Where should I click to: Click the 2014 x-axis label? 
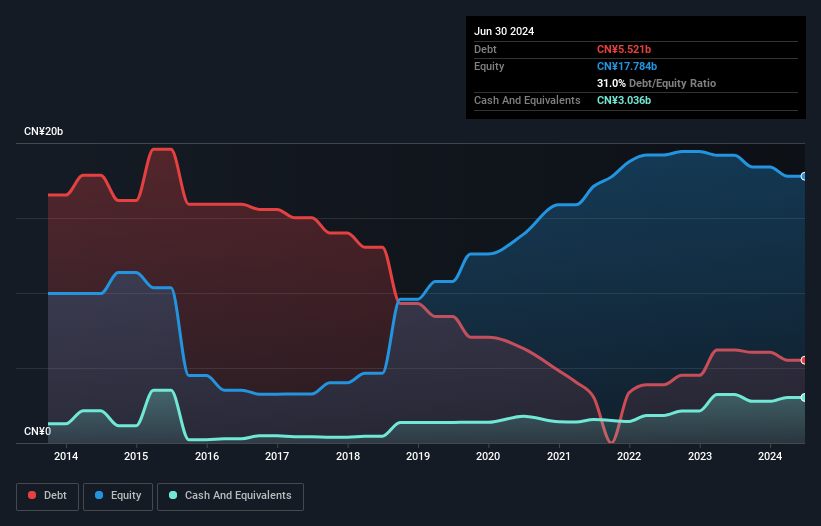pyautogui.click(x=66, y=456)
